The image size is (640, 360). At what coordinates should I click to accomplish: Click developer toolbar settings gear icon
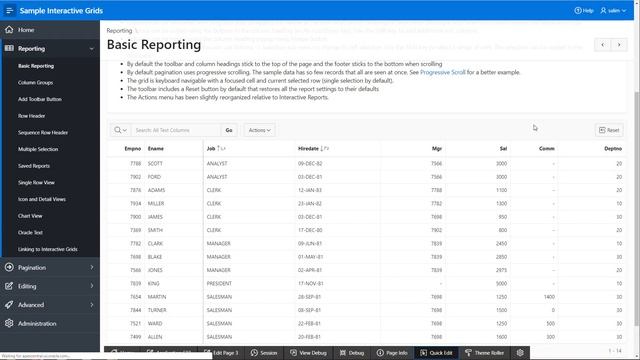tap(520, 353)
